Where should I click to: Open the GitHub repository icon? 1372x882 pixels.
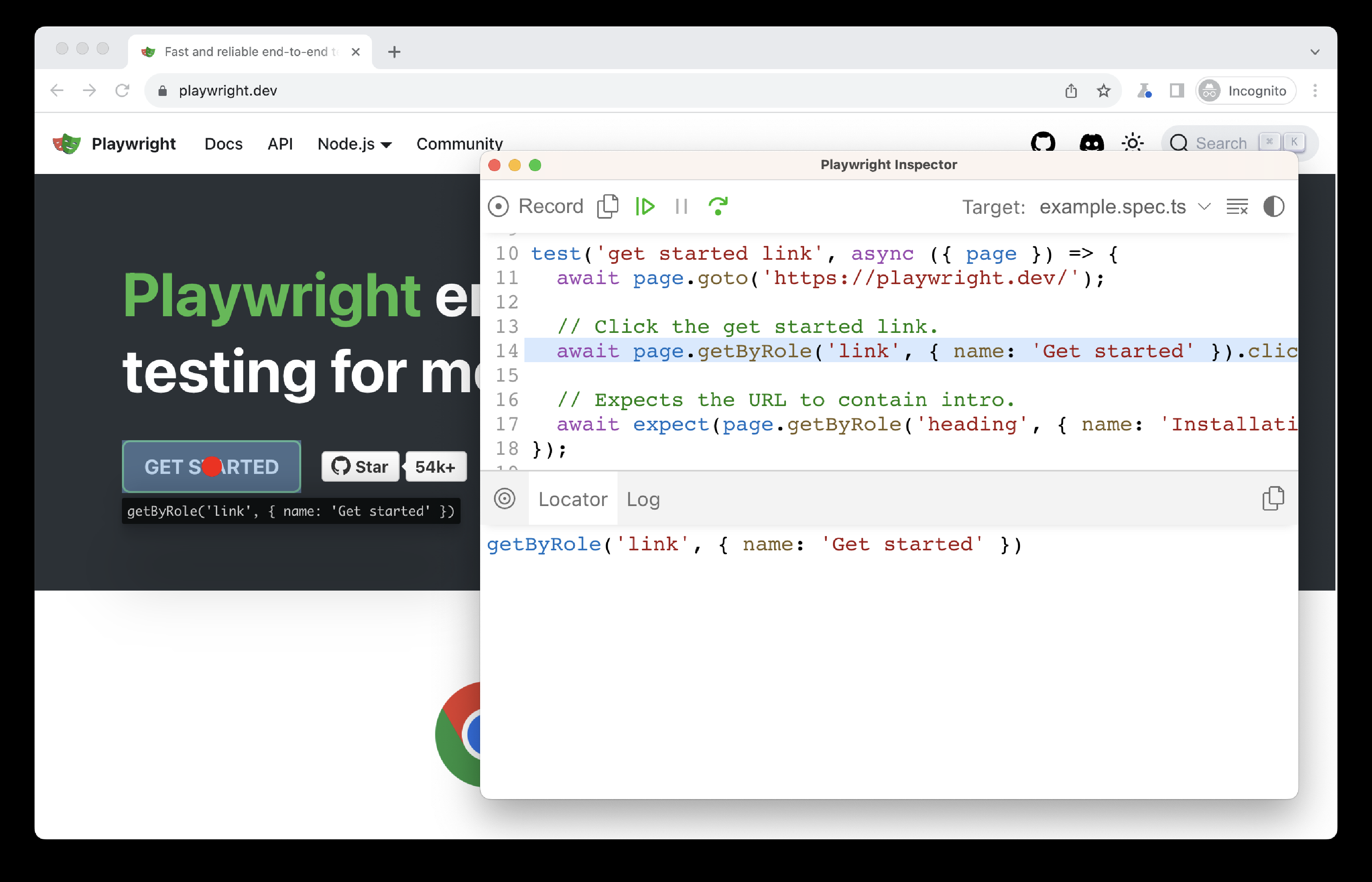click(1043, 143)
